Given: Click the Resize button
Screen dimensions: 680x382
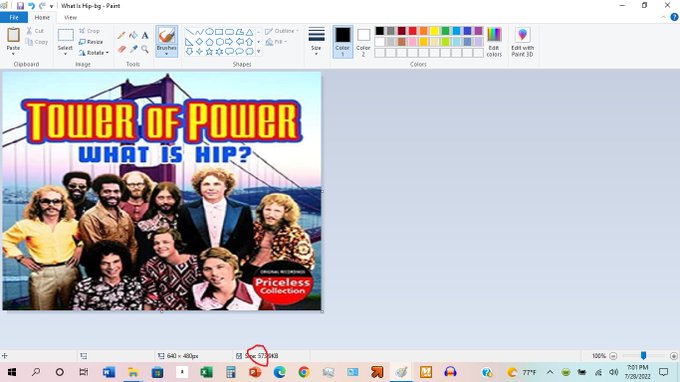Looking at the screenshot, I should tap(91, 42).
